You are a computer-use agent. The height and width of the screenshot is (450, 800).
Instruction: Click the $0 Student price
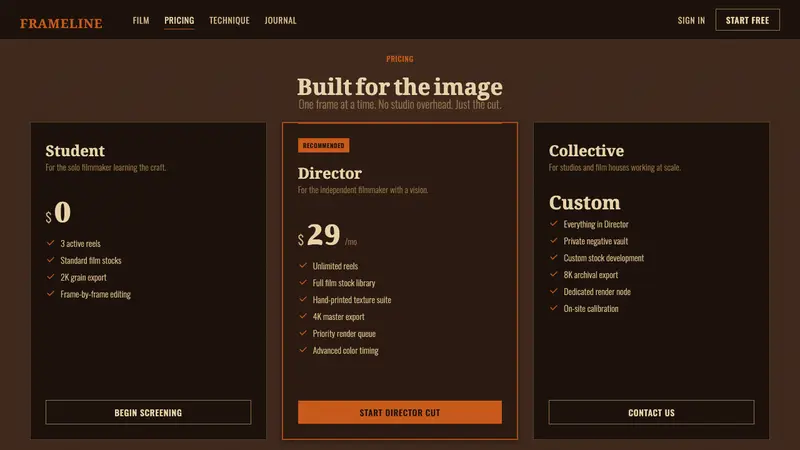(58, 212)
